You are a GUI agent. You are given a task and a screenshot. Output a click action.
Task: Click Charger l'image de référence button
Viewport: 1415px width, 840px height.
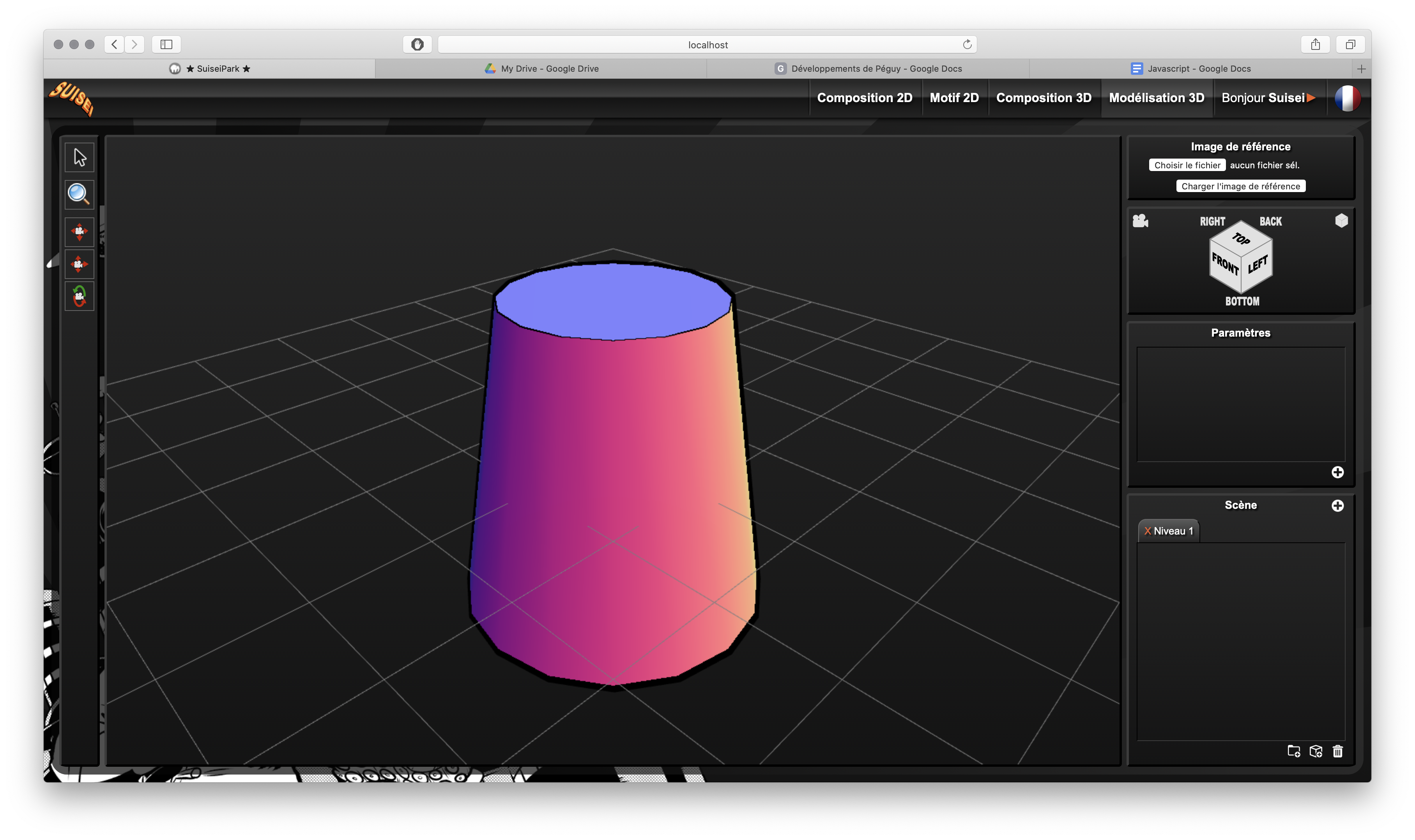pos(1240,186)
